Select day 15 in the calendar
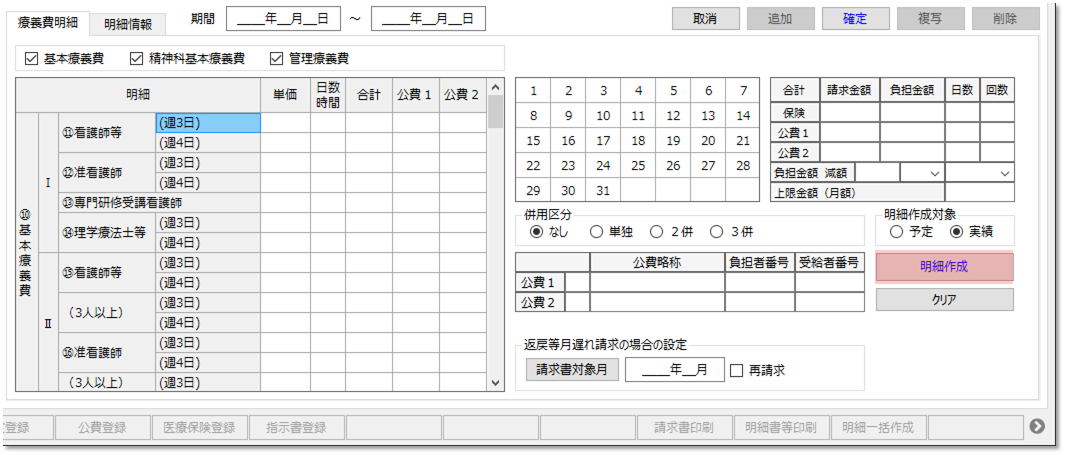The width and height of the screenshot is (1065, 455). 533,141
